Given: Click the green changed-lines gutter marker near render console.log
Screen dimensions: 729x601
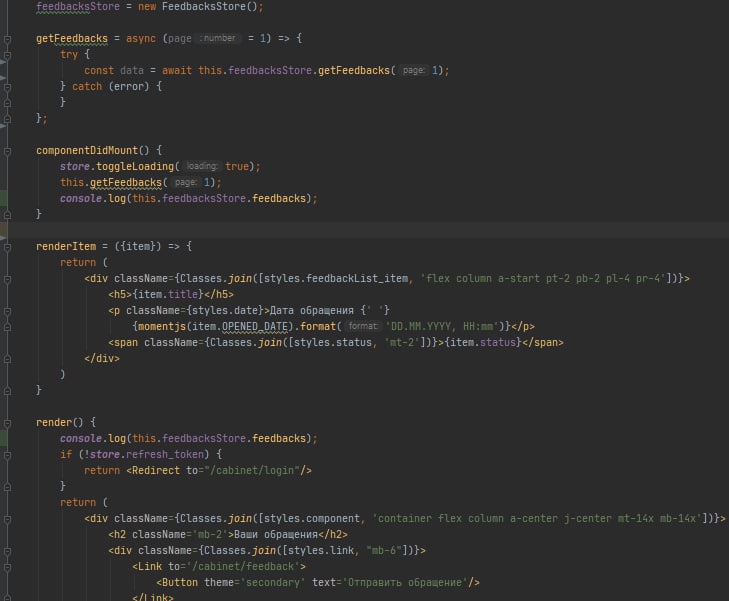Looking at the screenshot, I should pos(3,438).
